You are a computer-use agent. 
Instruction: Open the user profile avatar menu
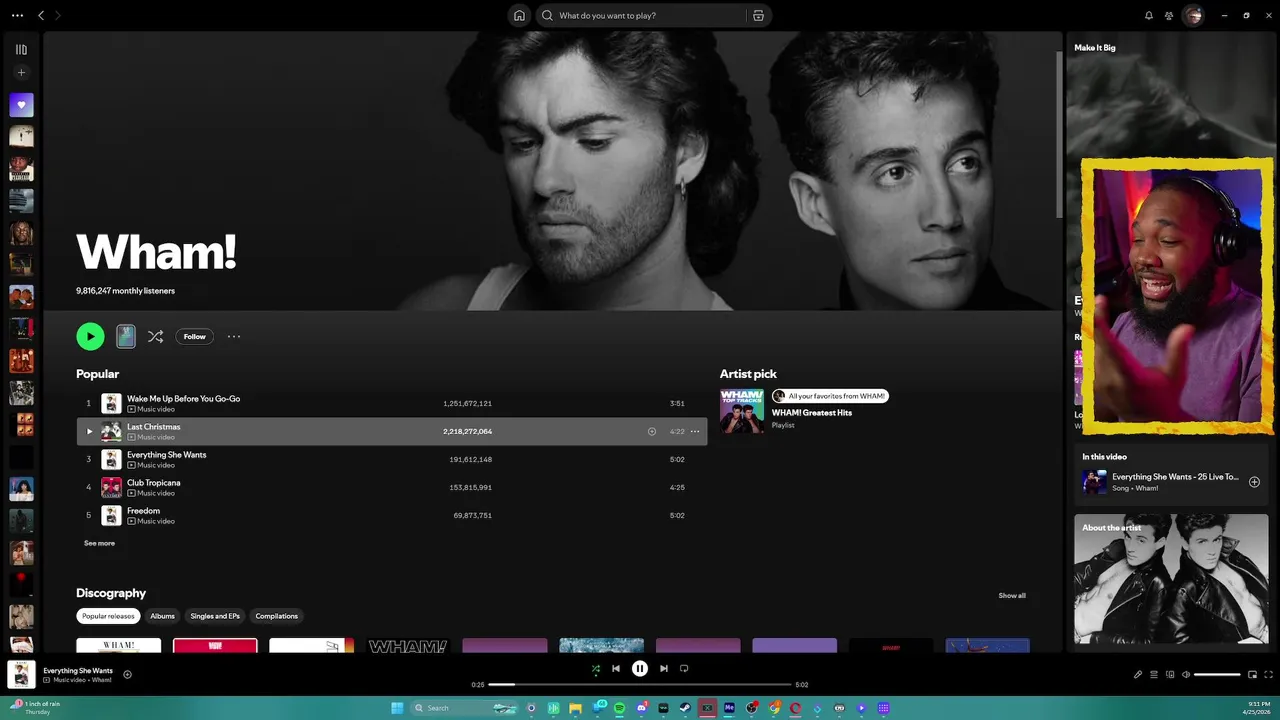(x=1192, y=15)
